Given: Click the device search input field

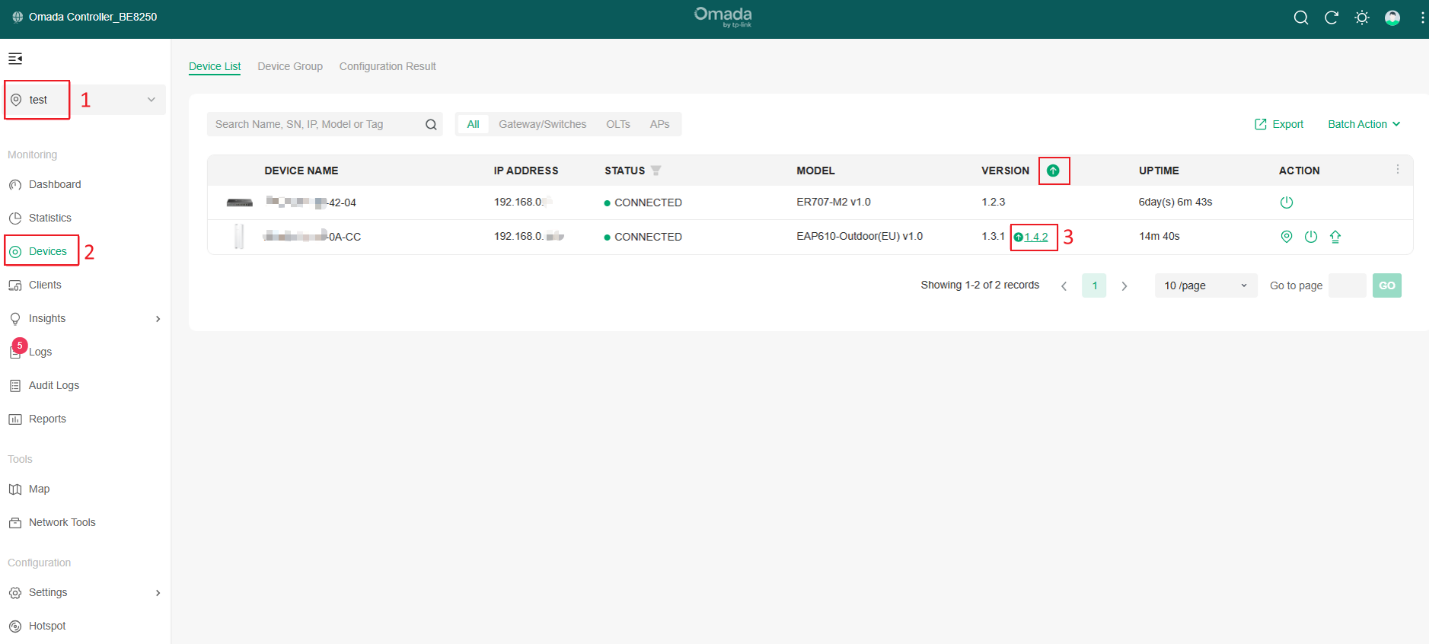Looking at the screenshot, I should [x=316, y=124].
